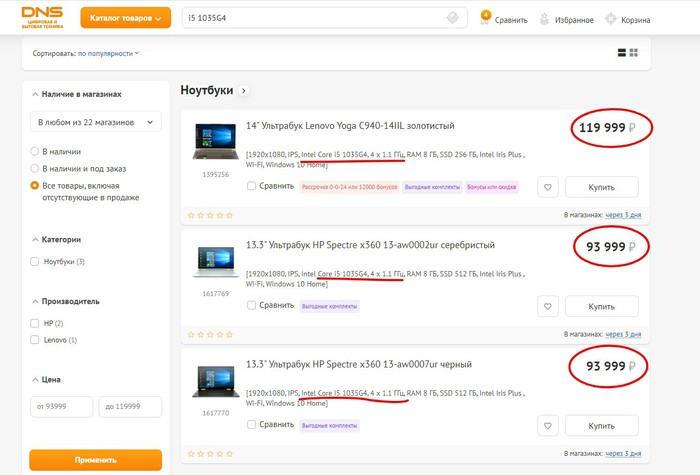Expand the Ноутбуки category arrow
This screenshot has width=700, height=475.
(242, 91)
